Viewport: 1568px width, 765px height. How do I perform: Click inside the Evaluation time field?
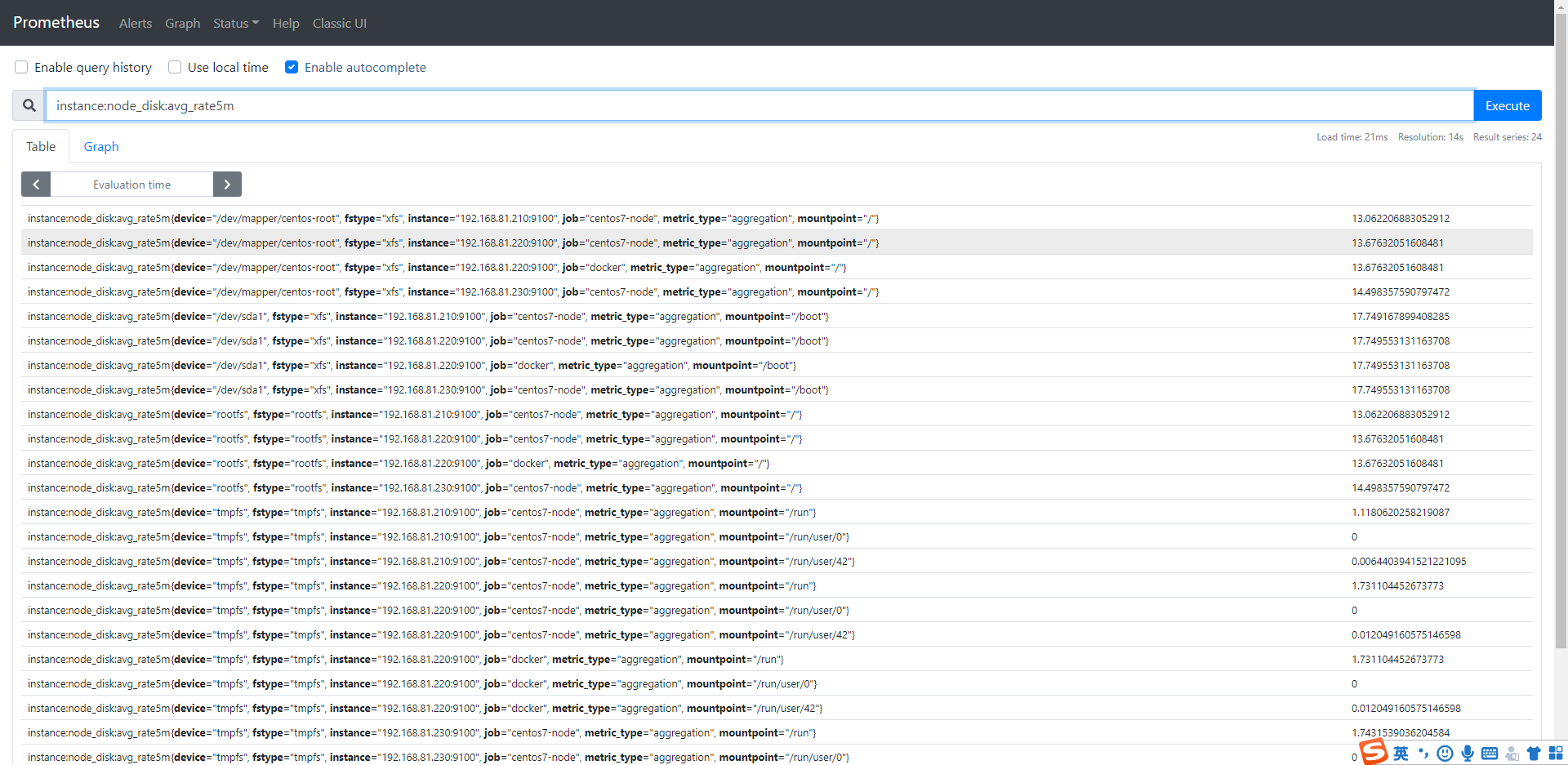pyautogui.click(x=131, y=184)
